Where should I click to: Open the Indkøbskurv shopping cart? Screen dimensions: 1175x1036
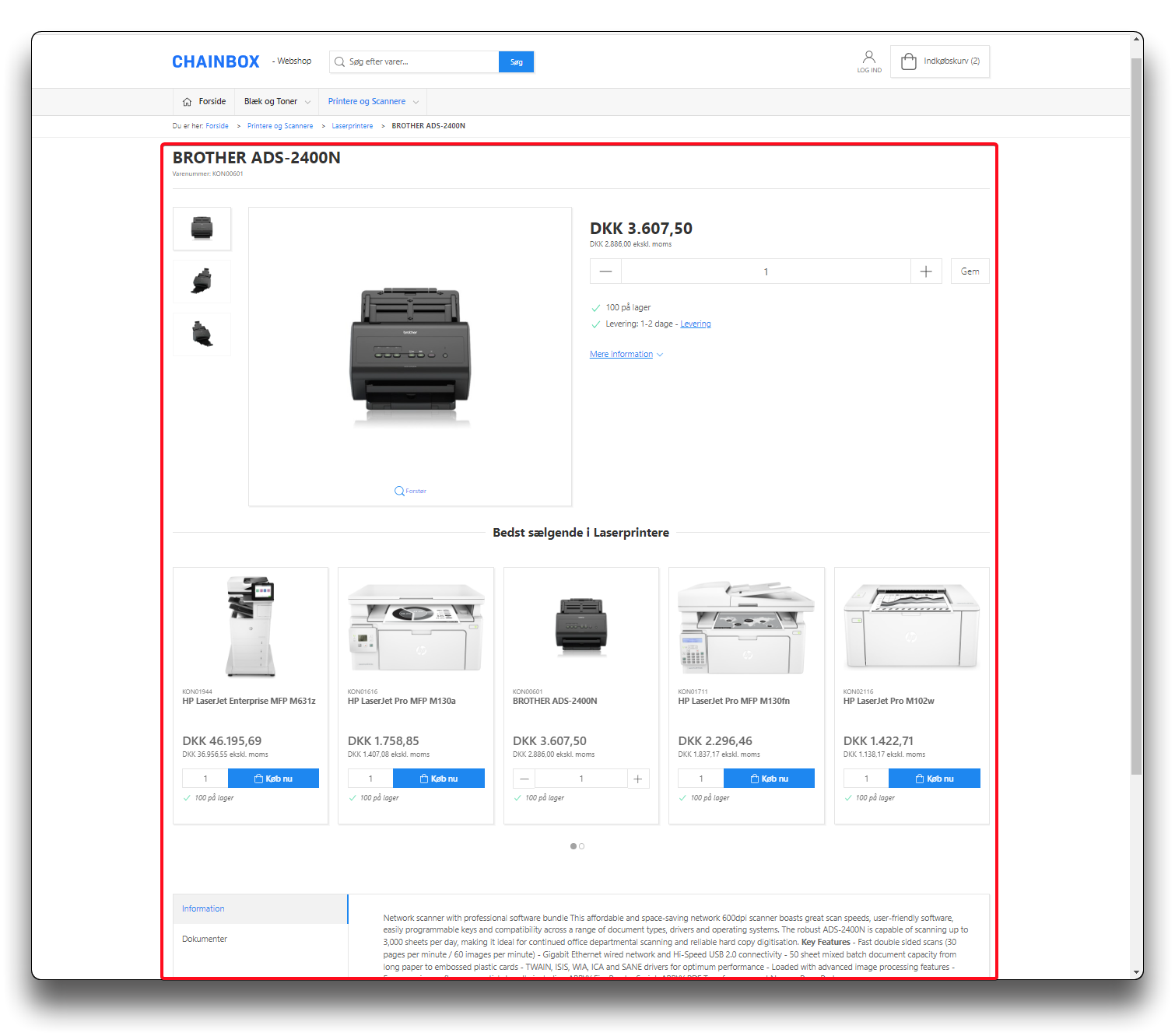coord(940,61)
